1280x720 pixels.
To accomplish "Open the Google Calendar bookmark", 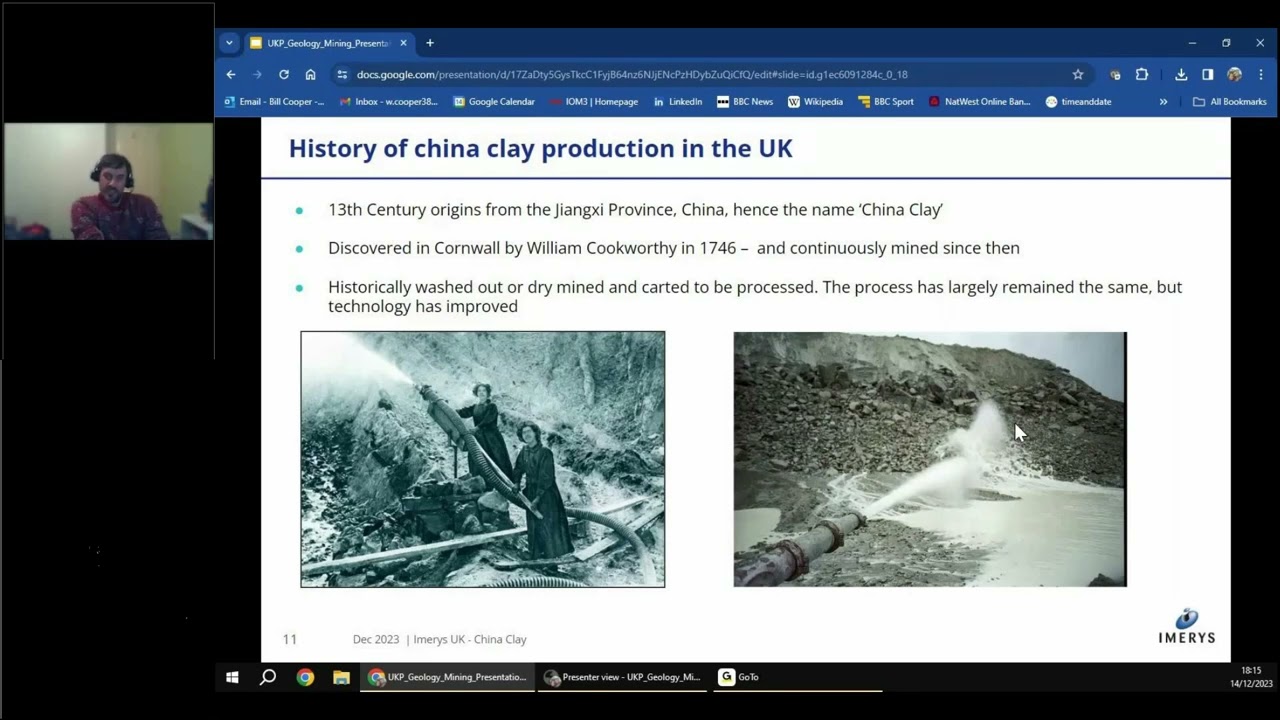I will (494, 101).
